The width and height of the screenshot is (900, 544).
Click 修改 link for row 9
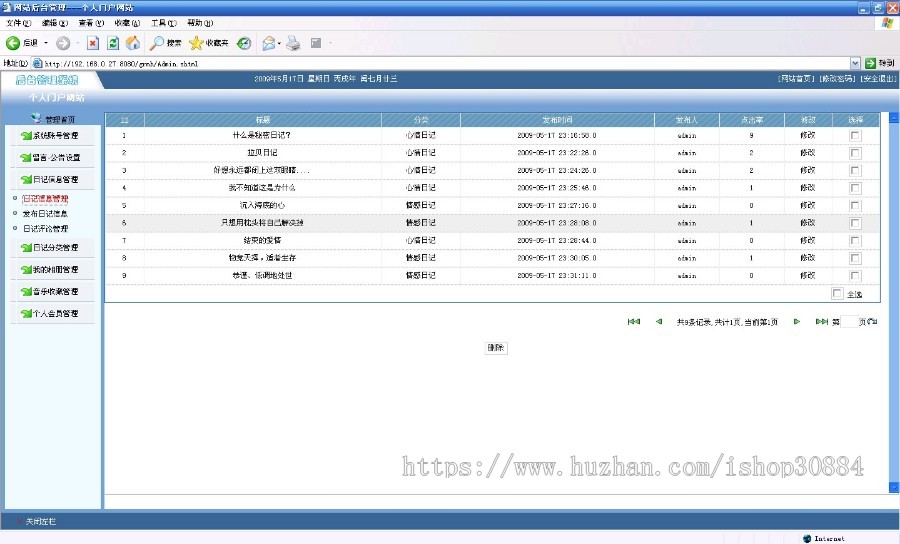808,275
